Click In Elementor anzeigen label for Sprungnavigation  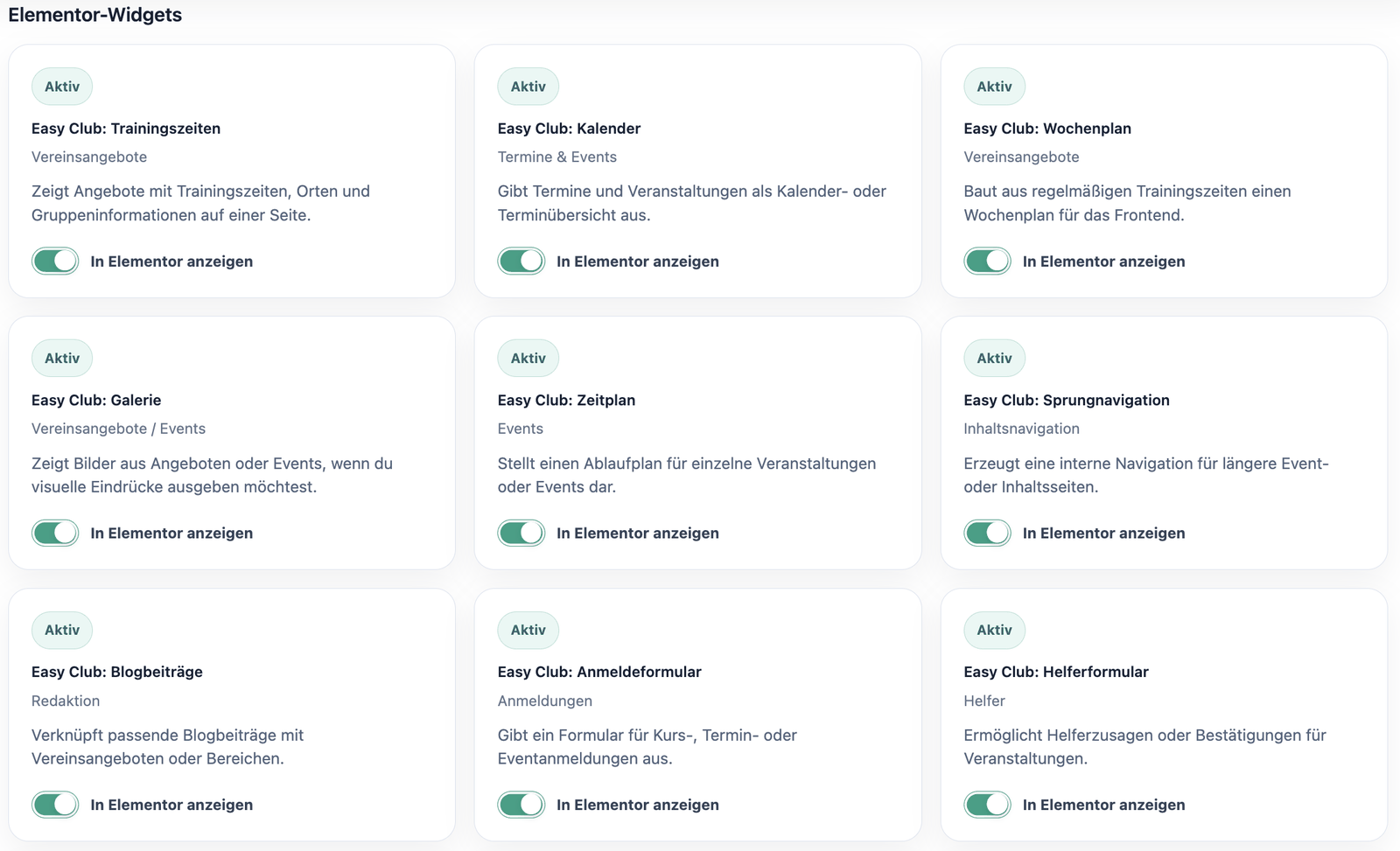tap(1104, 534)
